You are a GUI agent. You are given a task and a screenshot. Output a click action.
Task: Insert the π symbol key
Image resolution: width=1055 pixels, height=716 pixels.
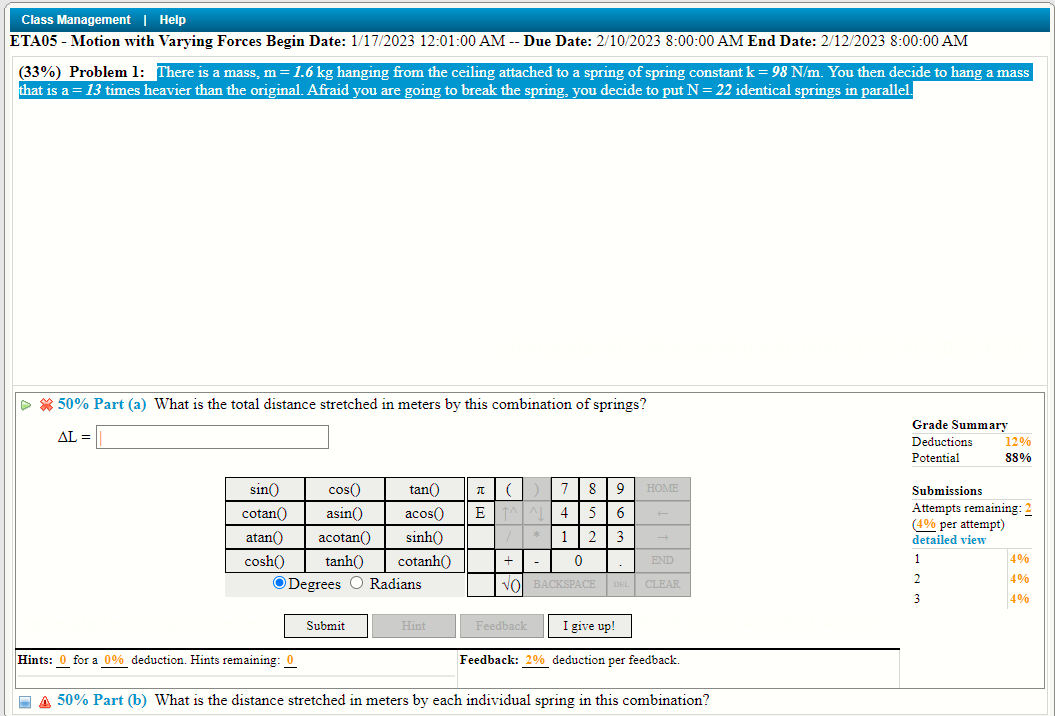[x=480, y=489]
